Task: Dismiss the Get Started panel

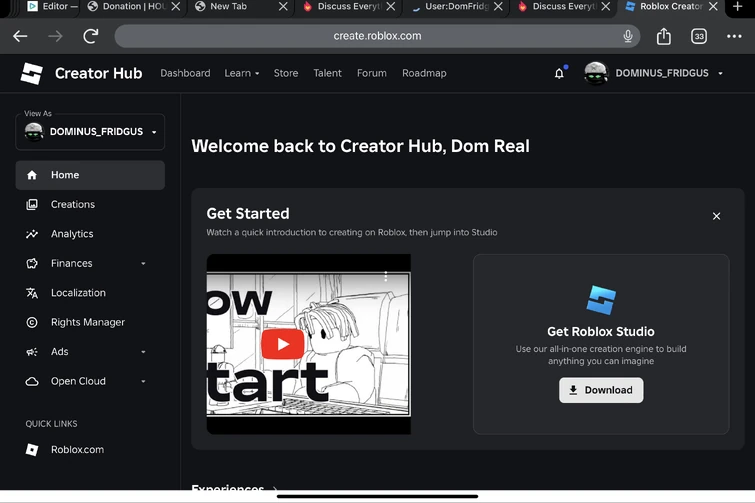Action: click(716, 216)
